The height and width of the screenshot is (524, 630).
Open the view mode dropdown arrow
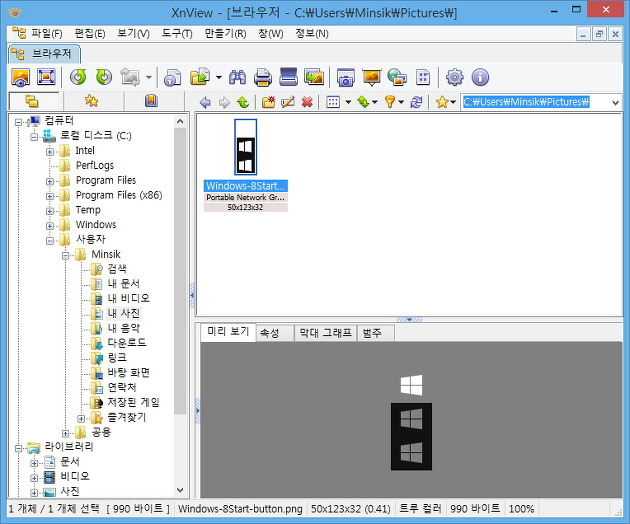[348, 102]
